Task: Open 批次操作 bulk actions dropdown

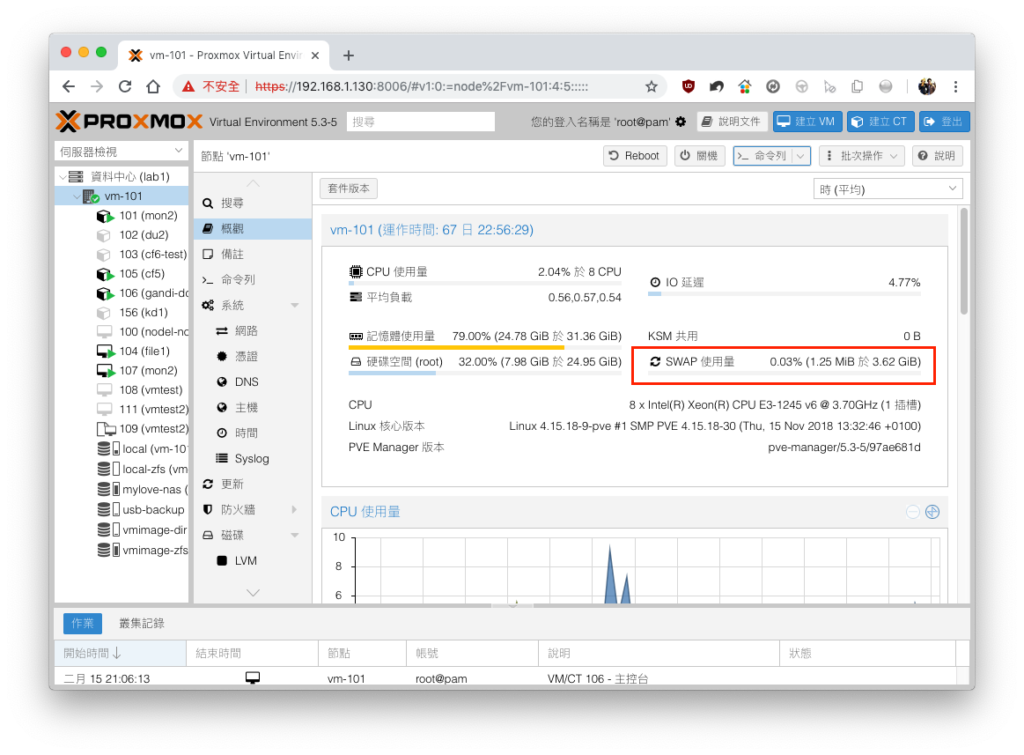Action: click(862, 155)
